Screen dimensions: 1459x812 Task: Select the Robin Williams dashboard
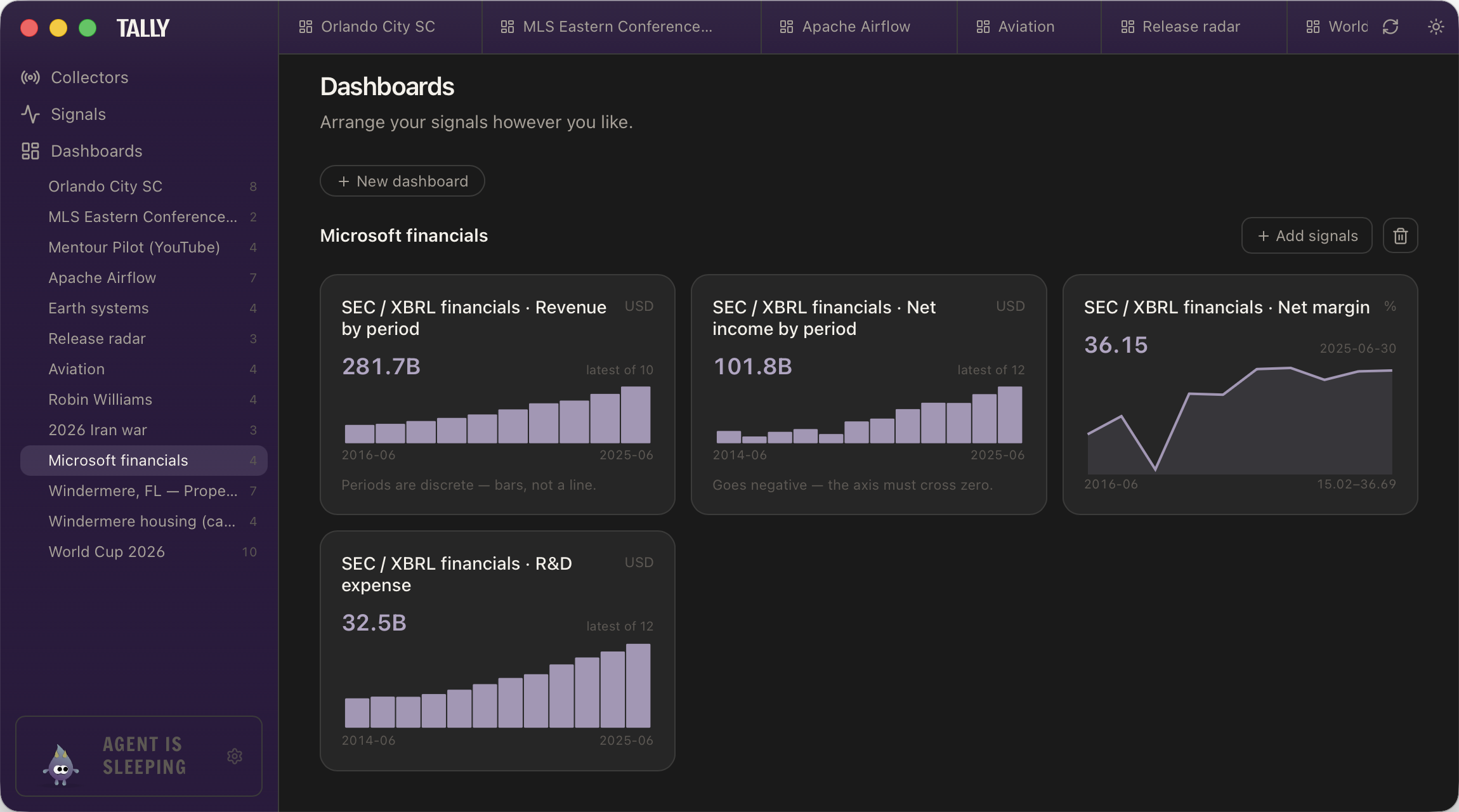143,400
